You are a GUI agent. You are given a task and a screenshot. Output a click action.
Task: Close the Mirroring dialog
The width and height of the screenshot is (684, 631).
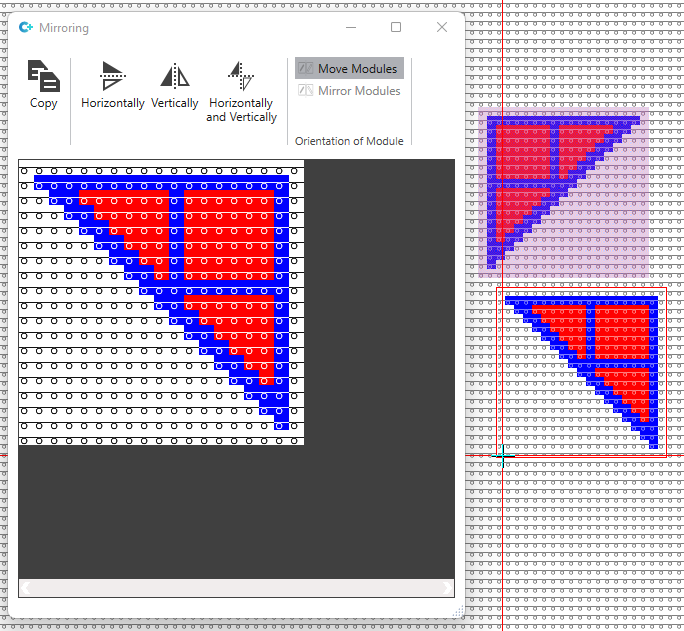[442, 28]
